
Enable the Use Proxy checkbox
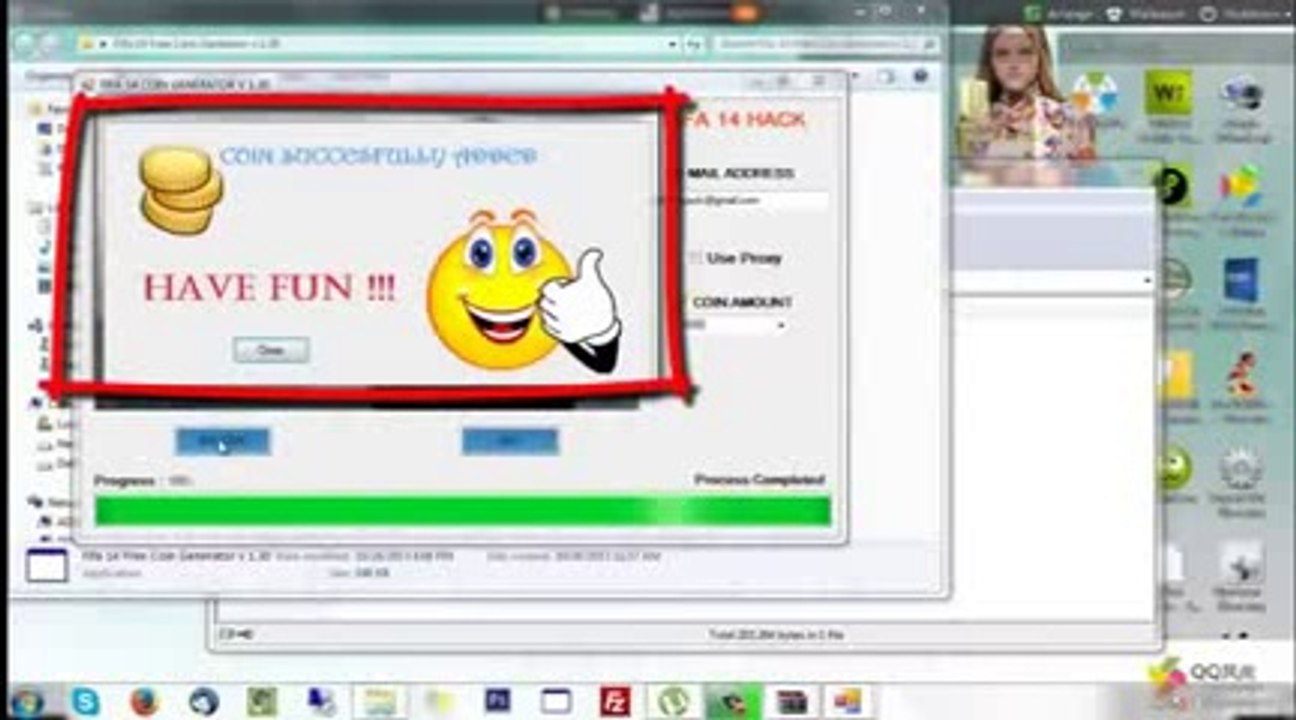click(x=696, y=258)
